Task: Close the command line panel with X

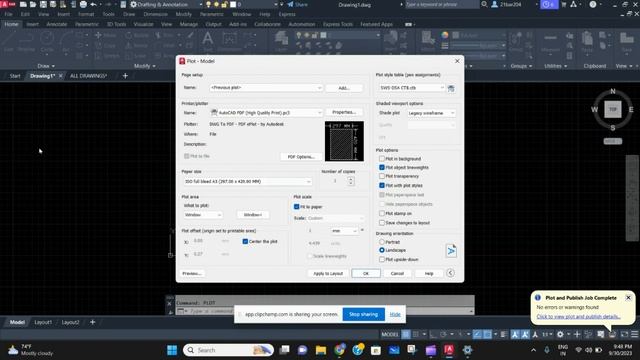Action: click(170, 303)
